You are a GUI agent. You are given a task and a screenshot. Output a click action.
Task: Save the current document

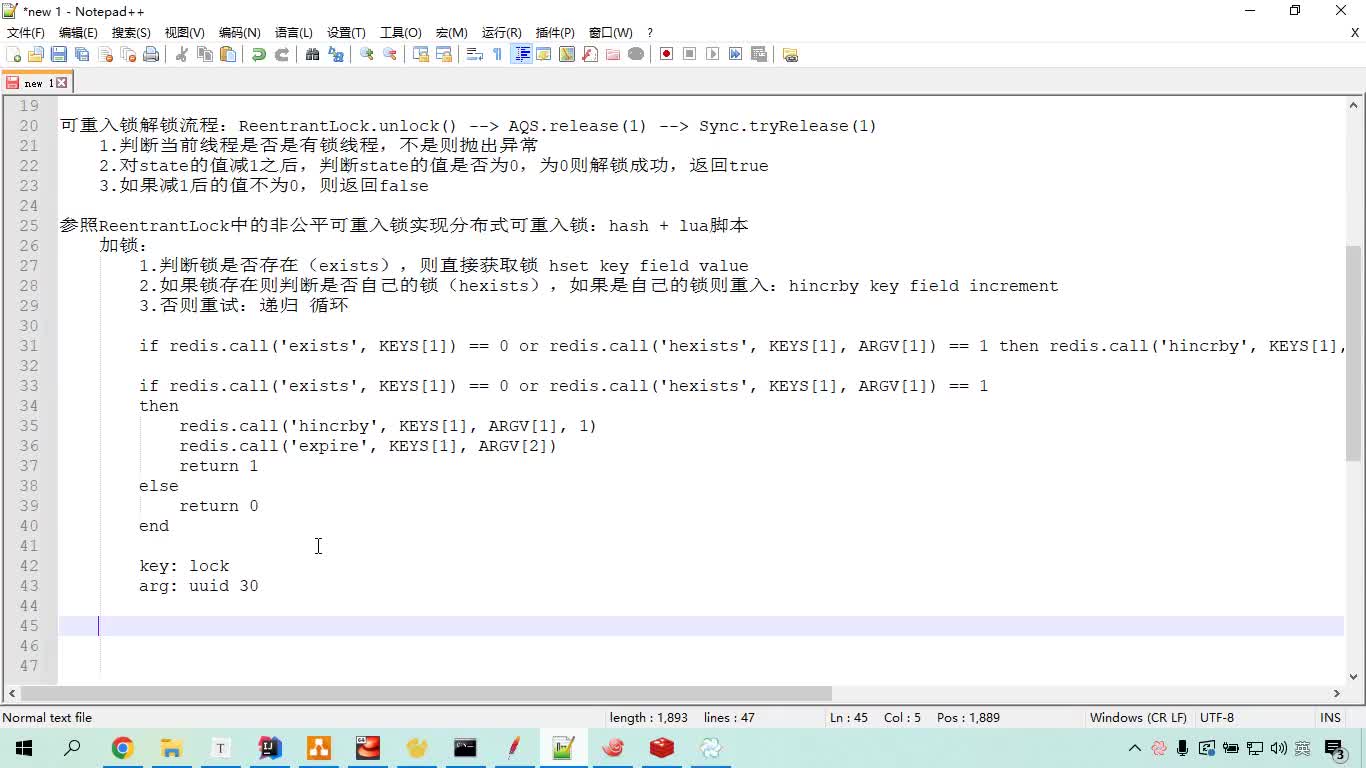[x=59, y=55]
